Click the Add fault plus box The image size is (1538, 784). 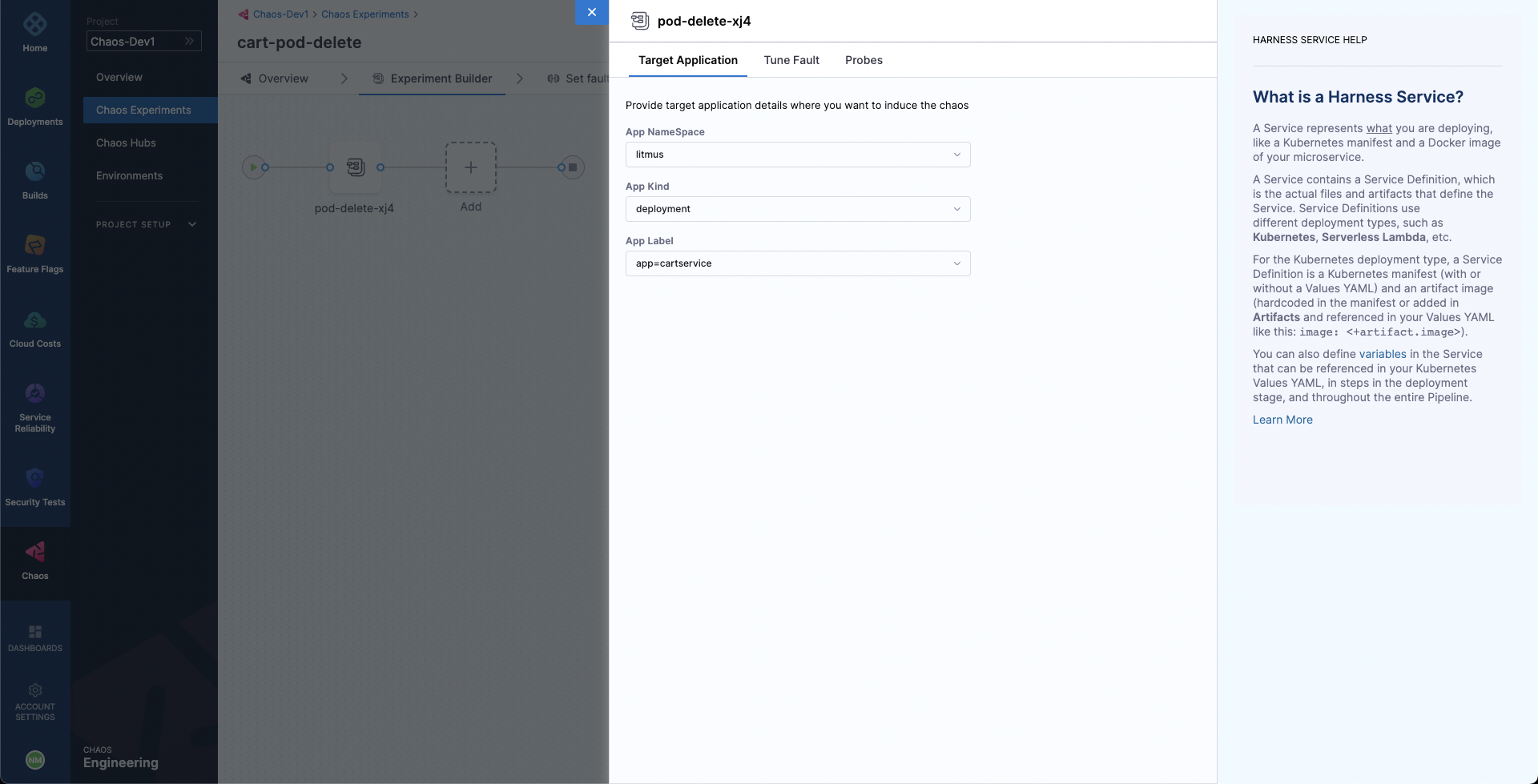point(471,167)
